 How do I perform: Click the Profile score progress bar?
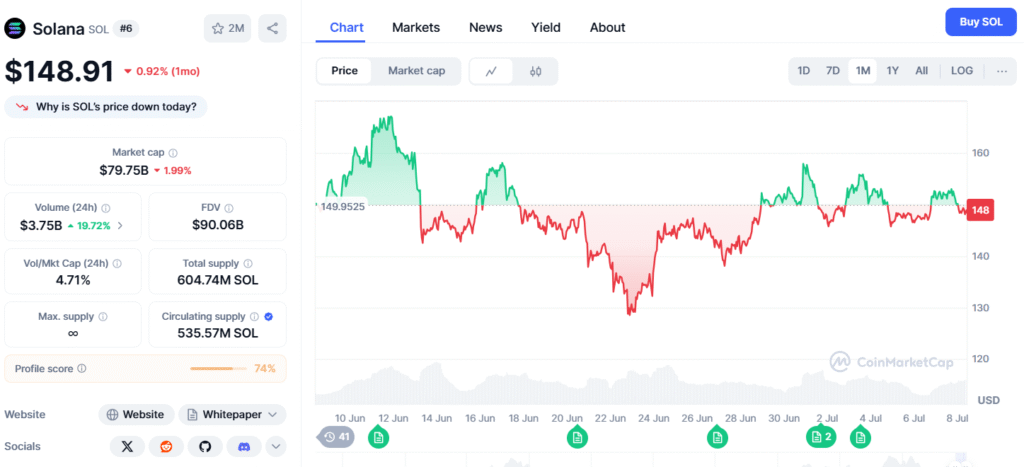pyautogui.click(x=218, y=369)
